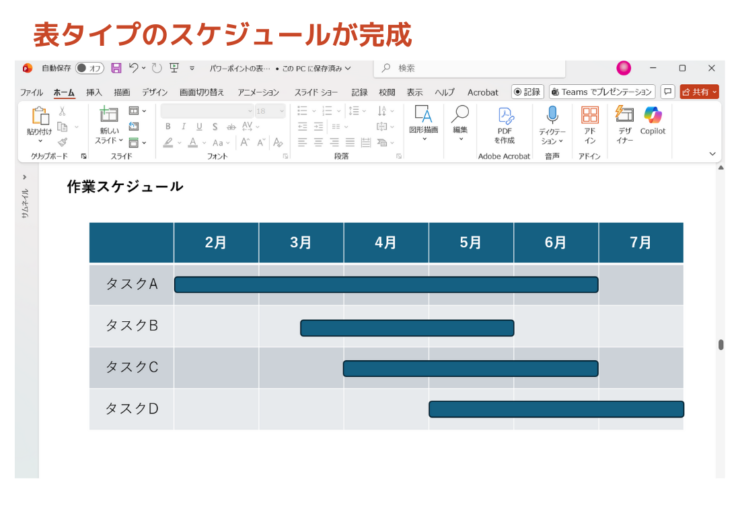Screen dimensions: 740x505
Task: Open the font name combo box
Action: (x=207, y=111)
